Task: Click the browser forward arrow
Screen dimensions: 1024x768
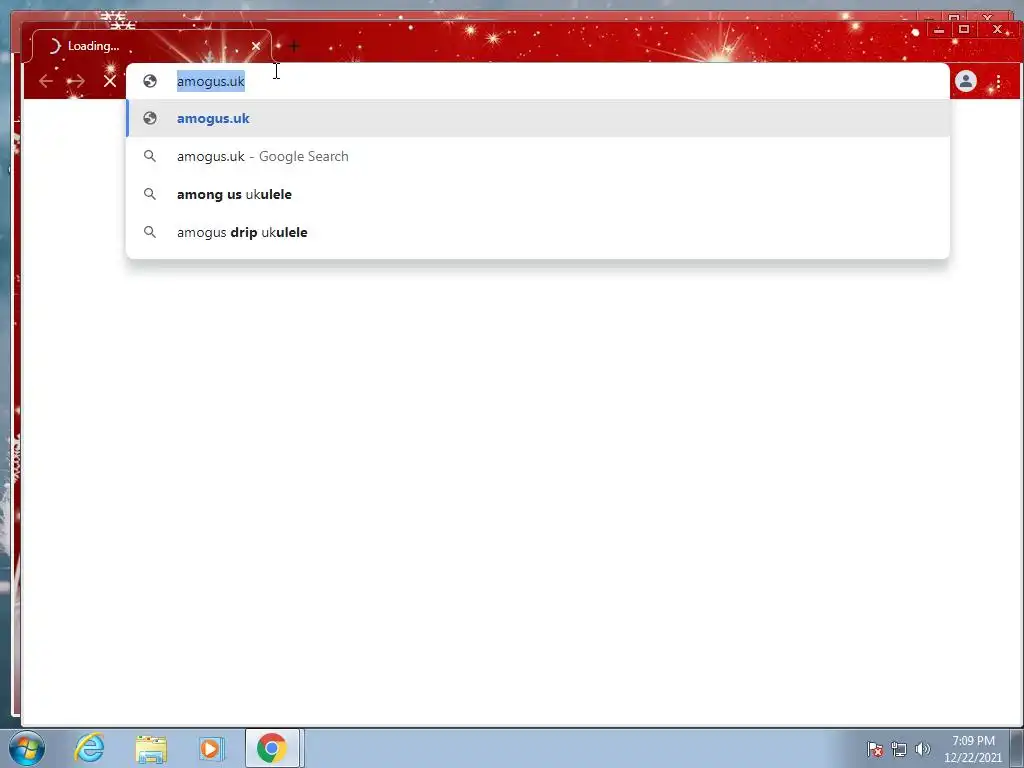Action: 76,81
